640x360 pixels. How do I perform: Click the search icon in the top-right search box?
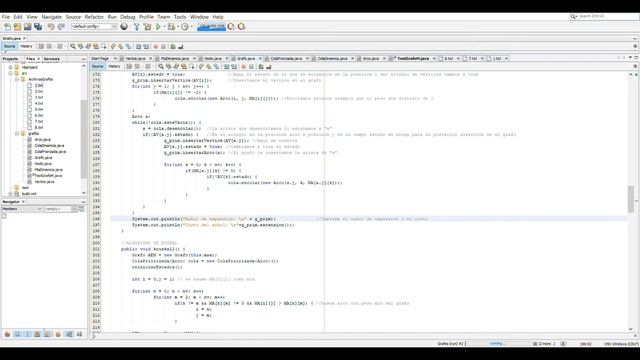click(x=573, y=16)
